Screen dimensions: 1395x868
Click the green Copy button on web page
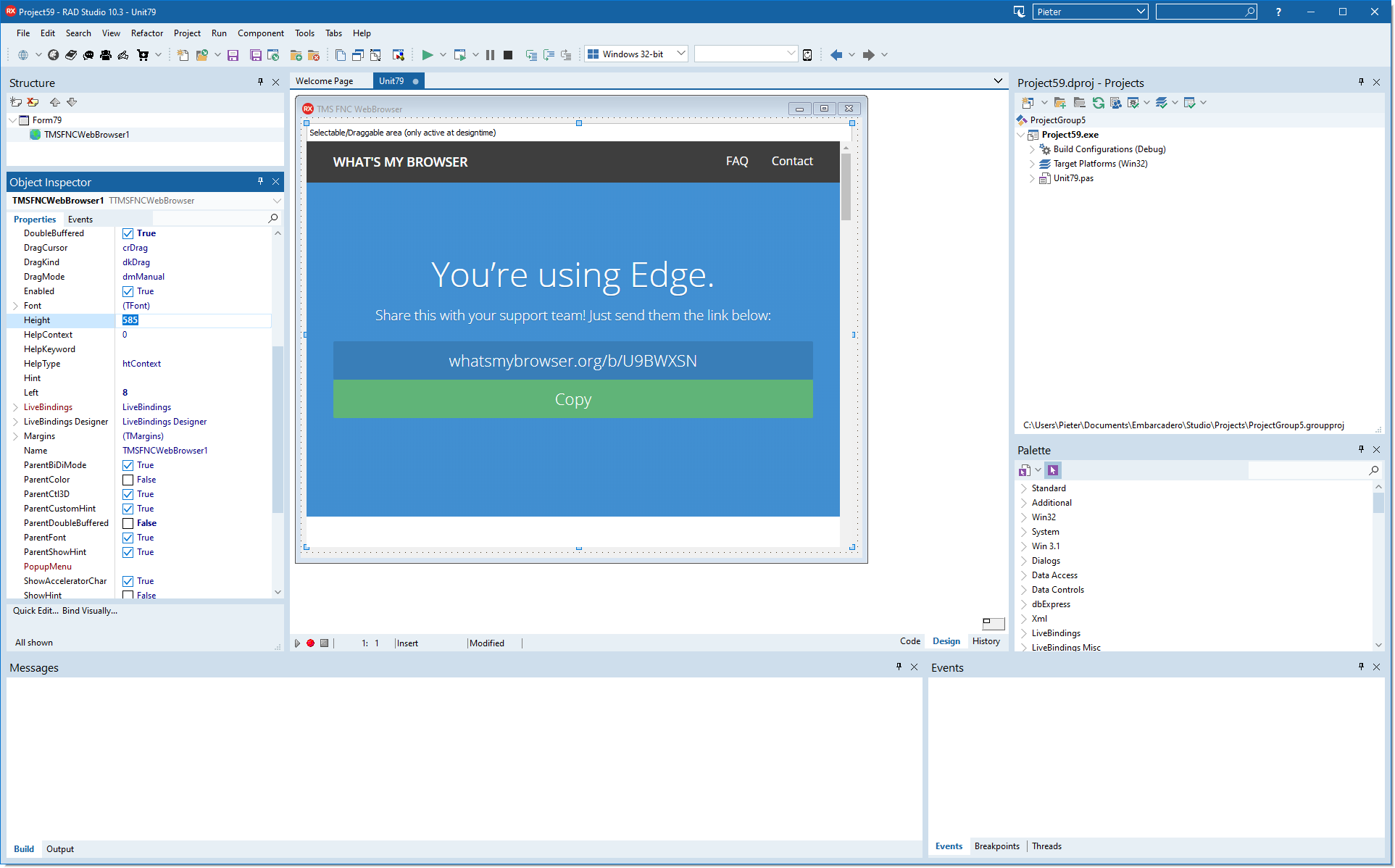pos(572,399)
